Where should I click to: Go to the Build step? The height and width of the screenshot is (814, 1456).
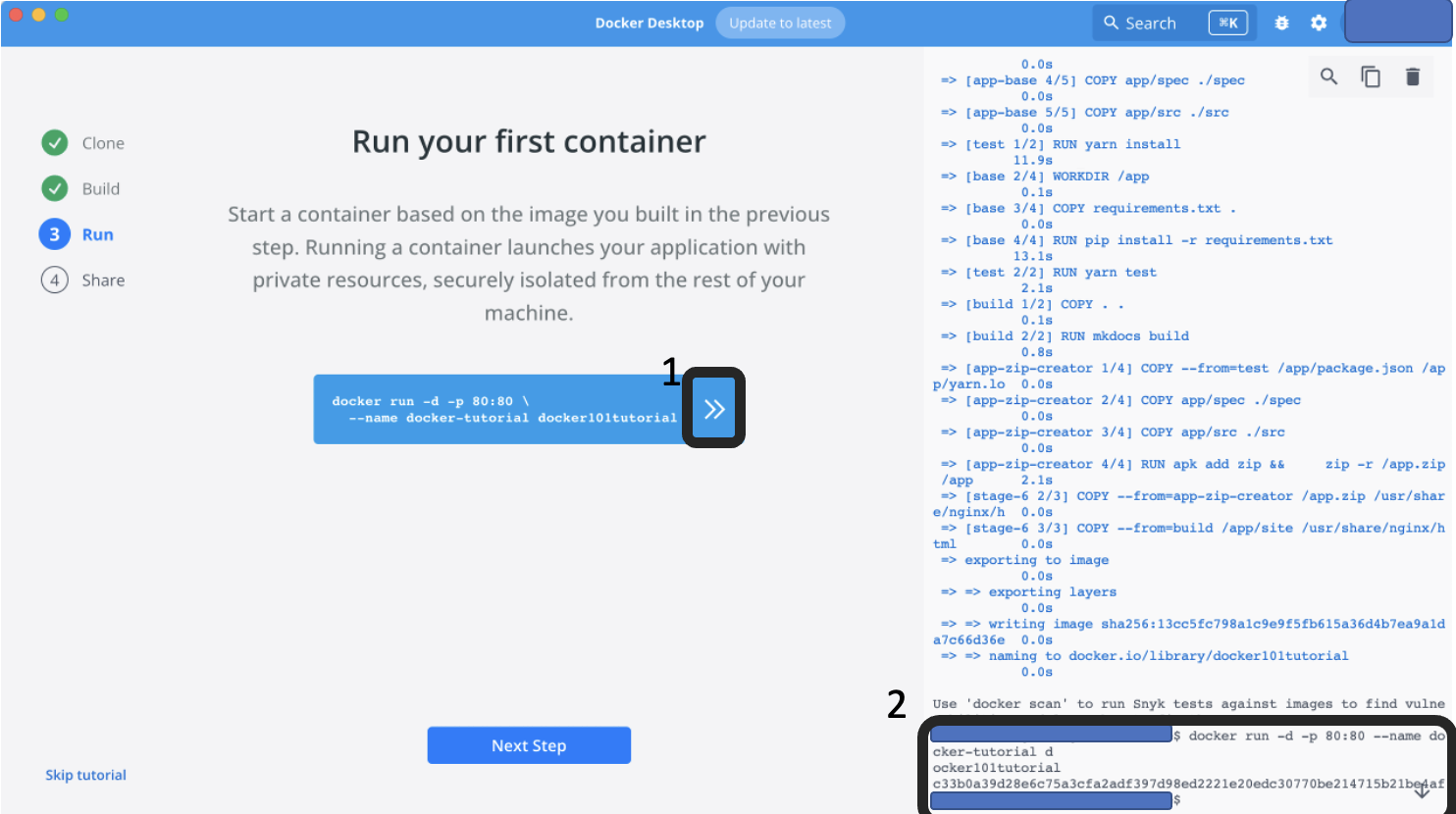point(101,188)
